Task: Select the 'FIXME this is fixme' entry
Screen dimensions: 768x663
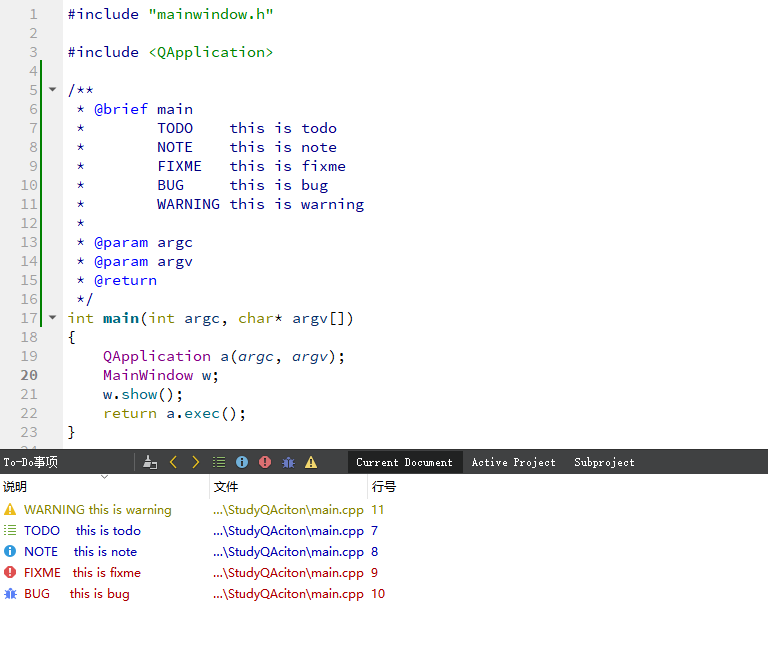Action: coord(82,573)
